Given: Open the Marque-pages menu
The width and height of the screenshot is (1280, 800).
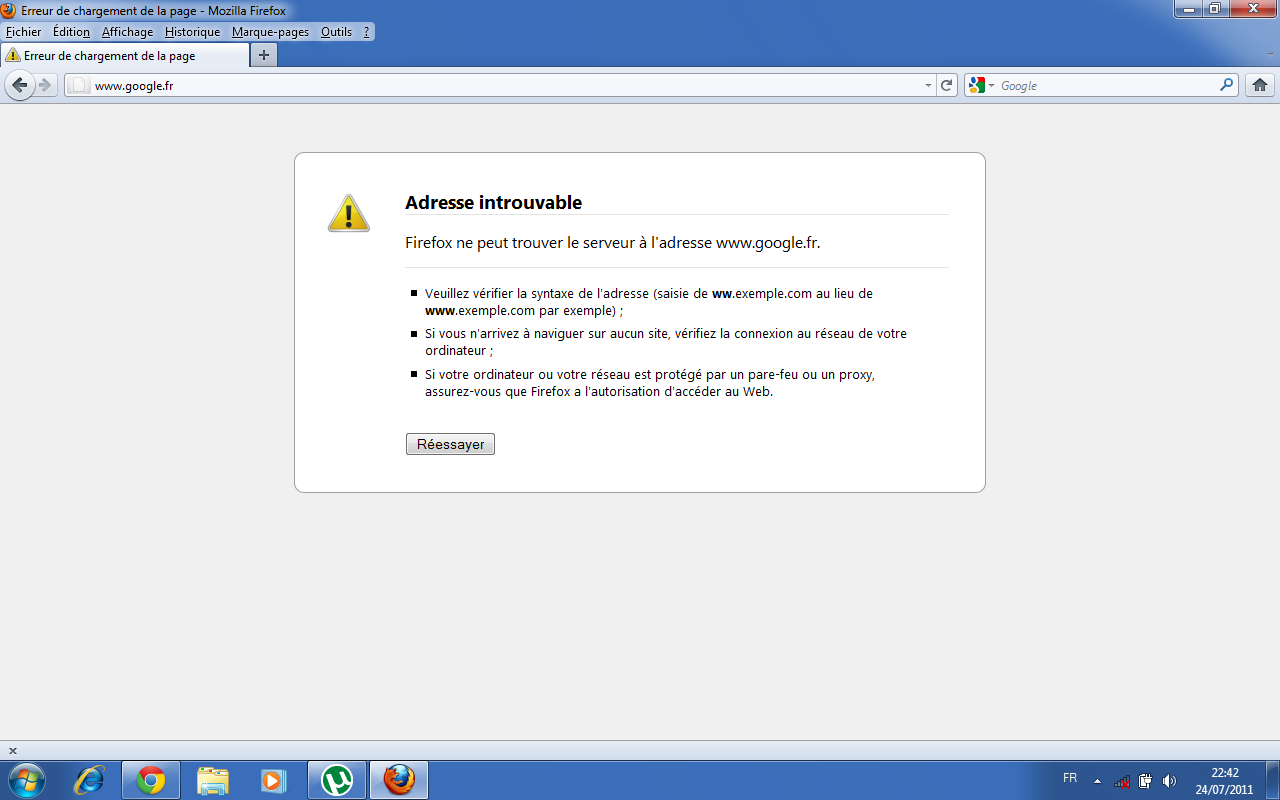Looking at the screenshot, I should [272, 32].
